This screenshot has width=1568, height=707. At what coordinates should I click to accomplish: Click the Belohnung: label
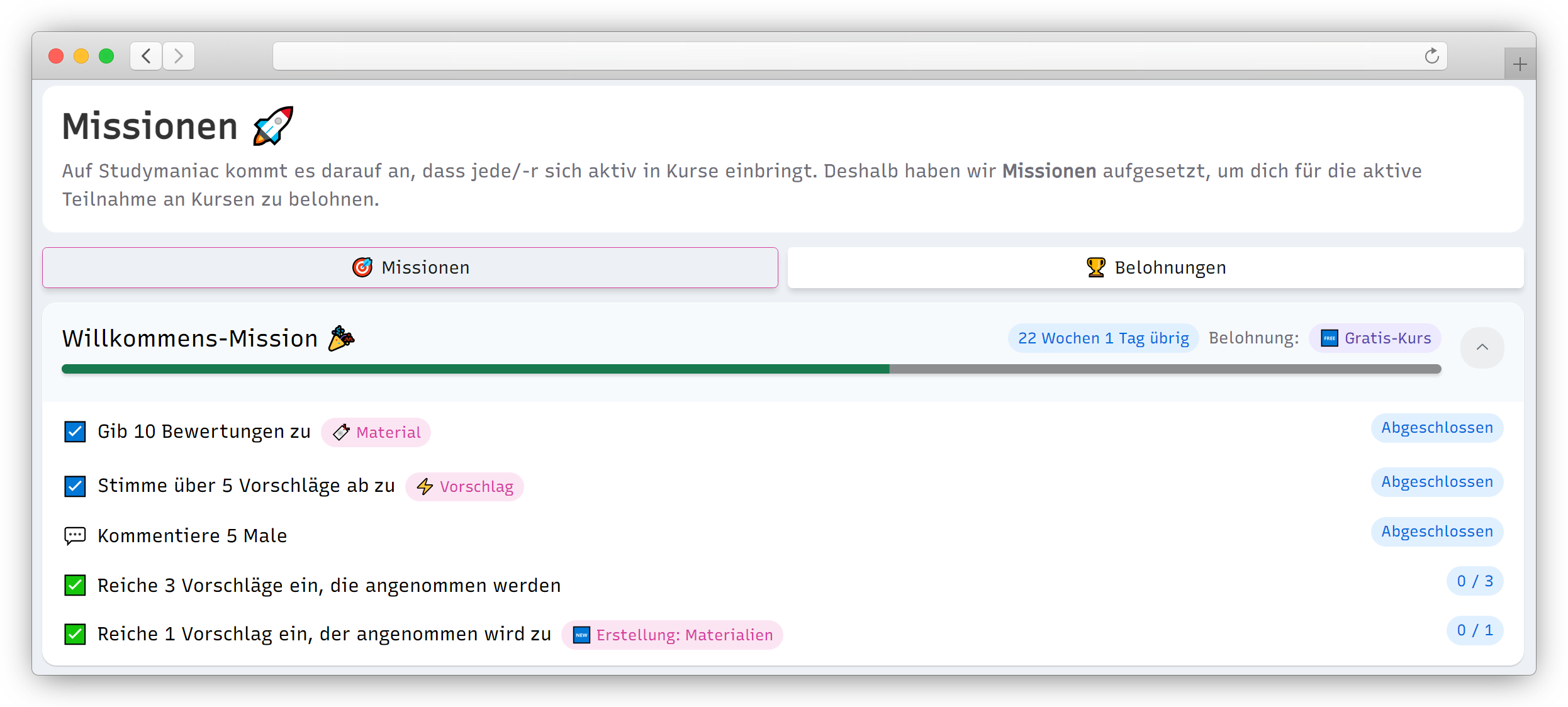(1253, 338)
